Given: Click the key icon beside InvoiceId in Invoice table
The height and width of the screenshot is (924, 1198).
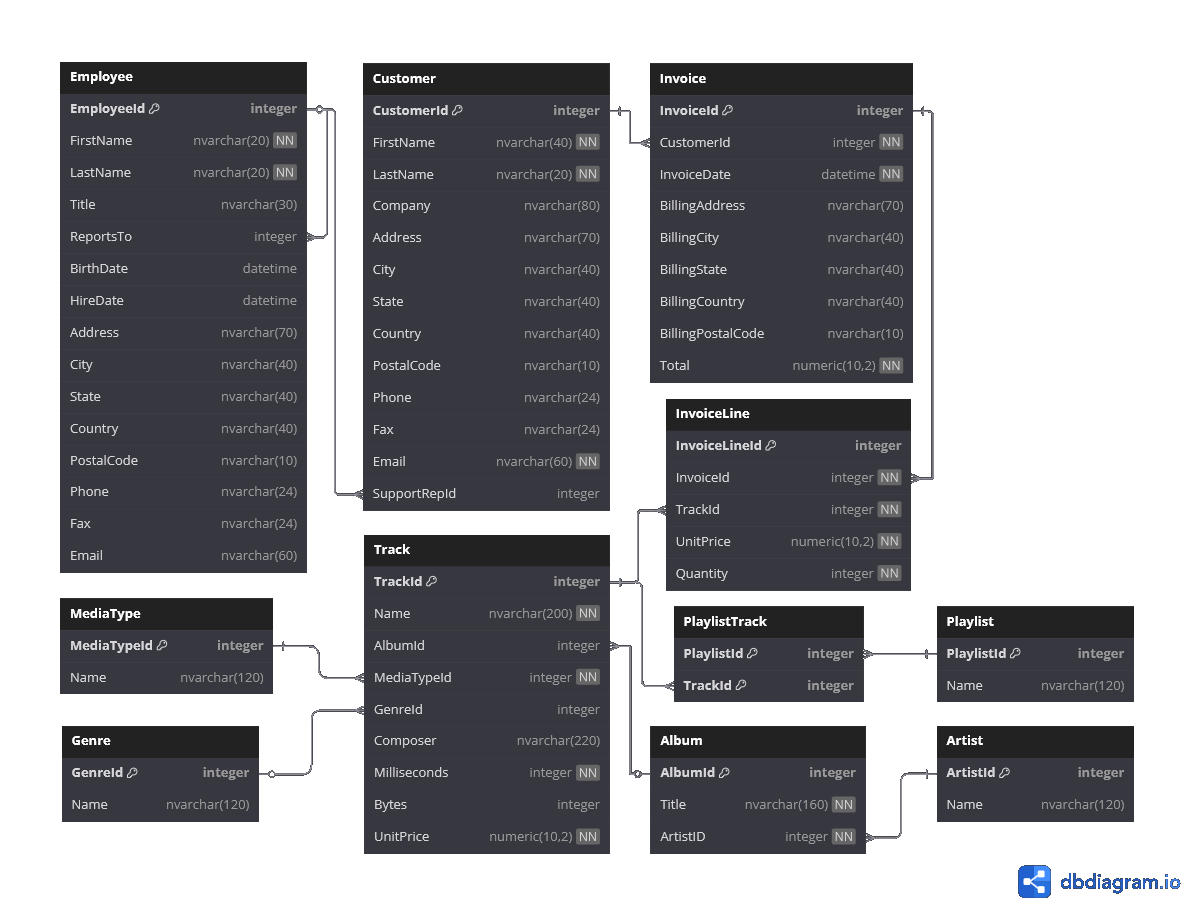Looking at the screenshot, I should (727, 110).
